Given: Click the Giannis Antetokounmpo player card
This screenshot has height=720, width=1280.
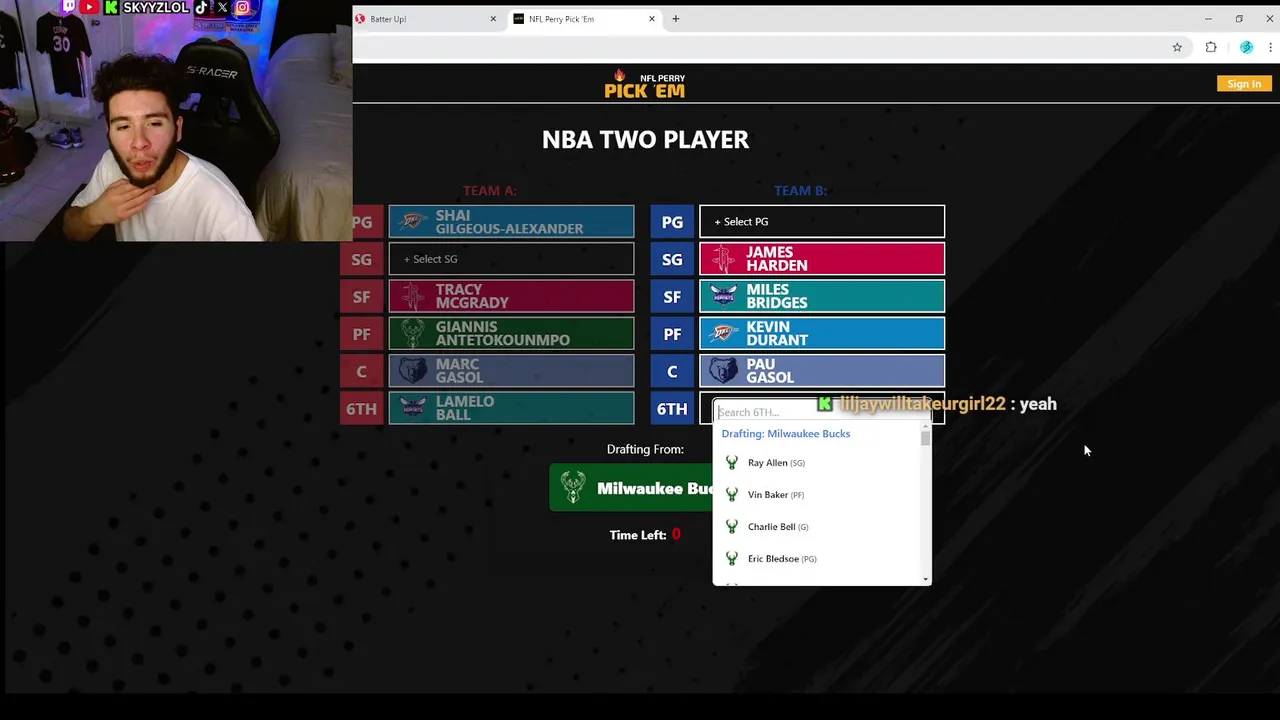Looking at the screenshot, I should pyautogui.click(x=511, y=334).
